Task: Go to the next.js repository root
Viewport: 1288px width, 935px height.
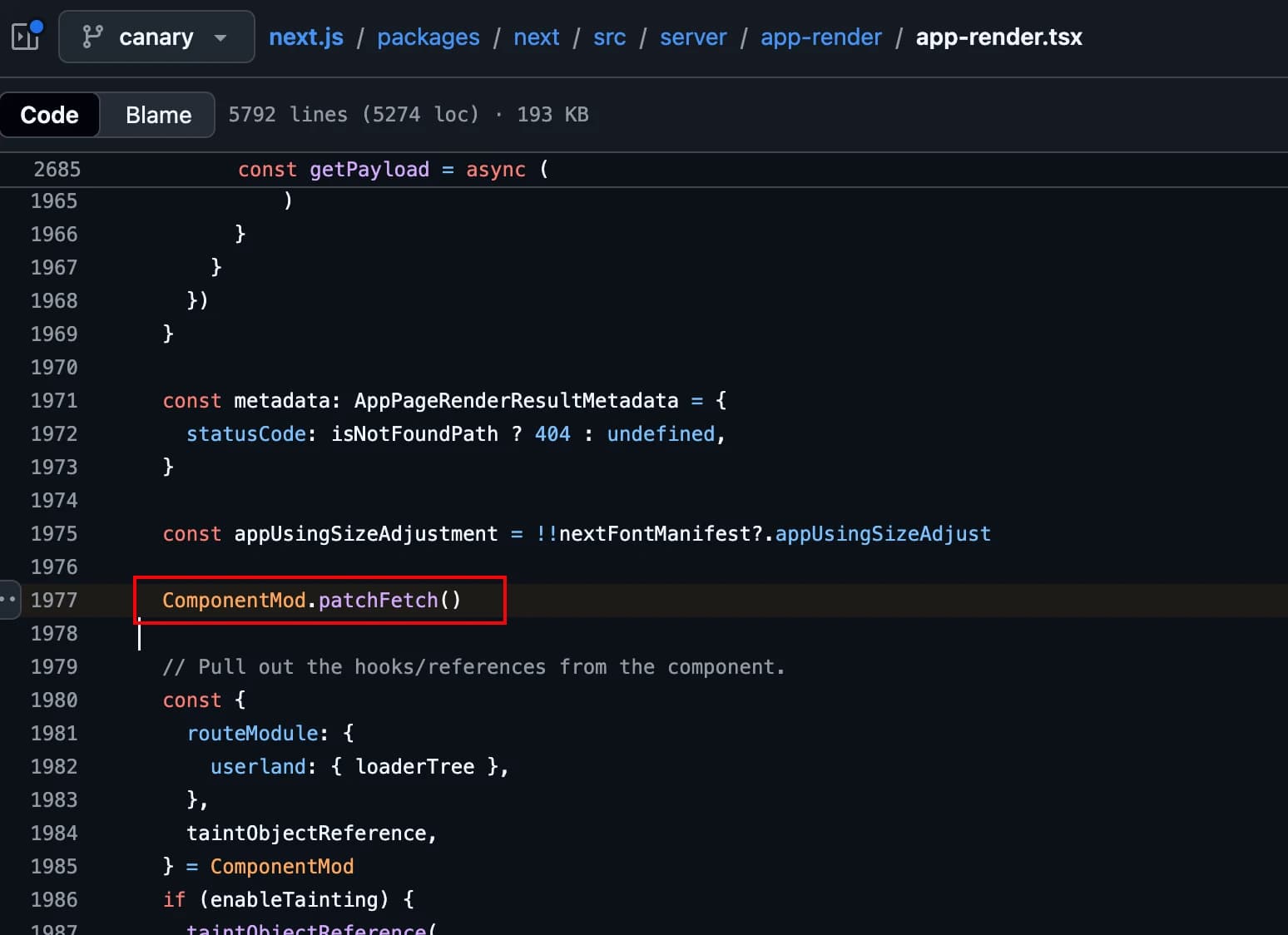Action: pos(305,37)
